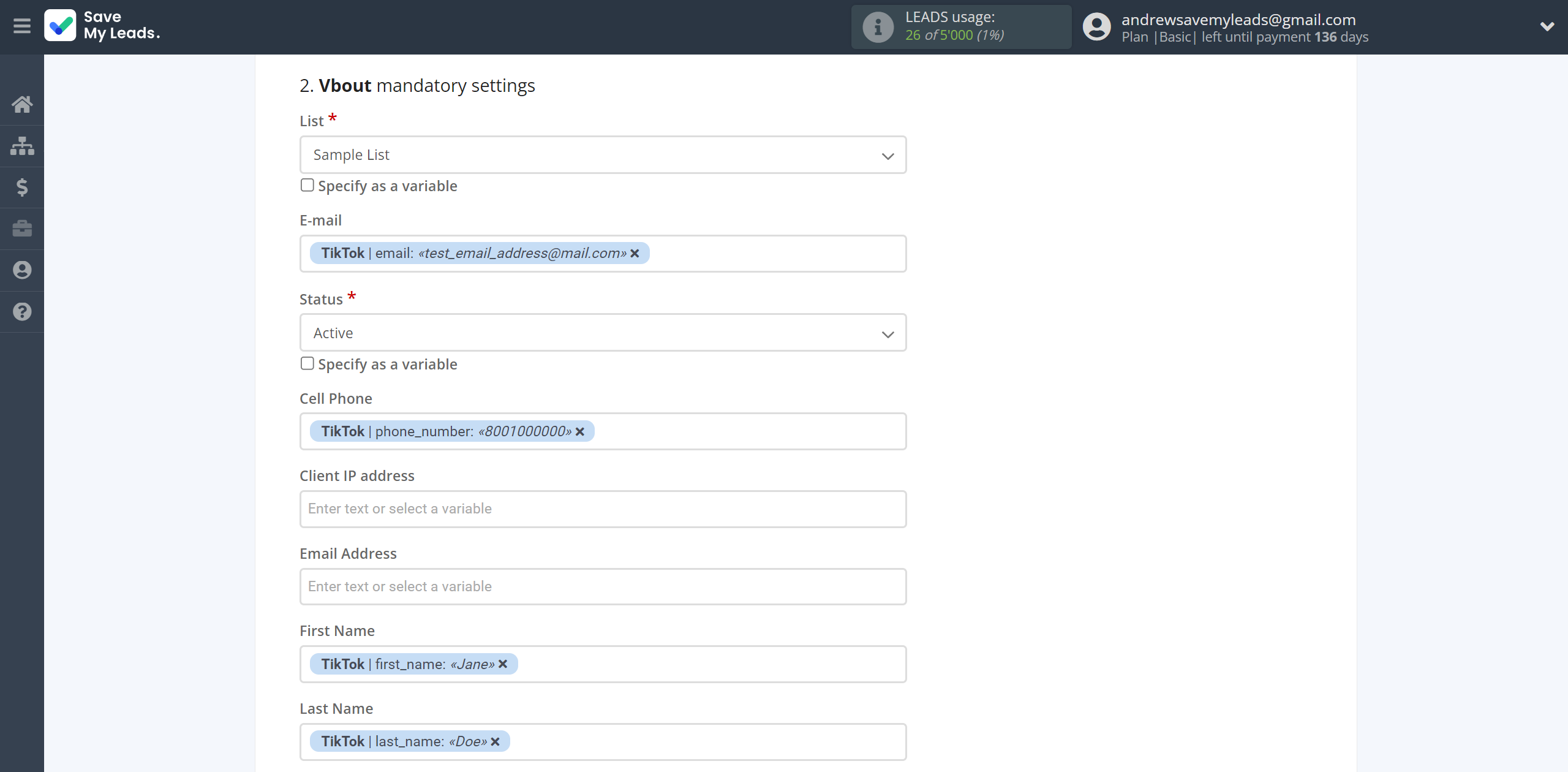Click the andrewsavemyleads@gmail.com account text
The width and height of the screenshot is (1568, 772).
1238,20
